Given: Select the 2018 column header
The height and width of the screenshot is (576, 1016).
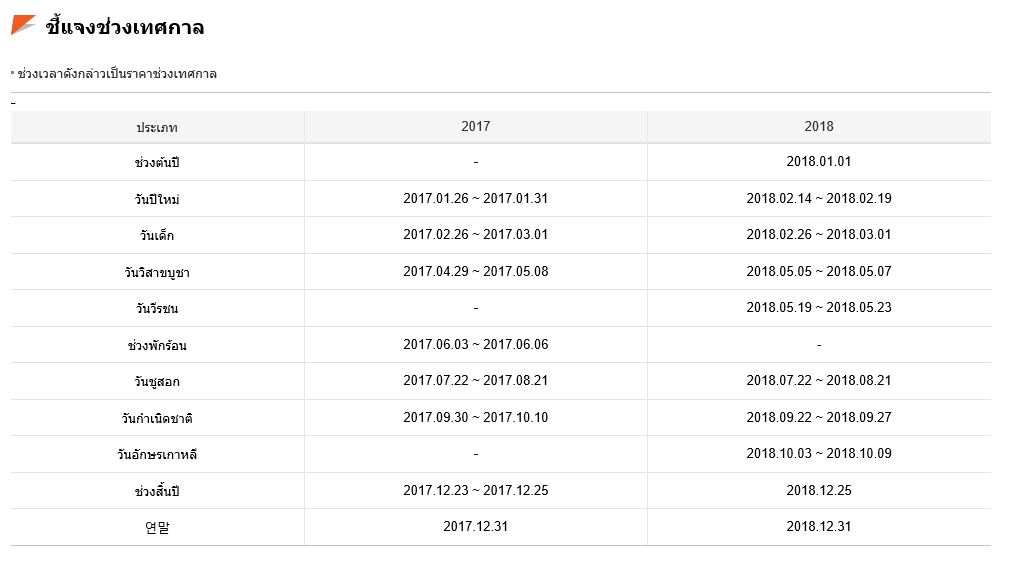Looking at the screenshot, I should pyautogui.click(x=819, y=126).
